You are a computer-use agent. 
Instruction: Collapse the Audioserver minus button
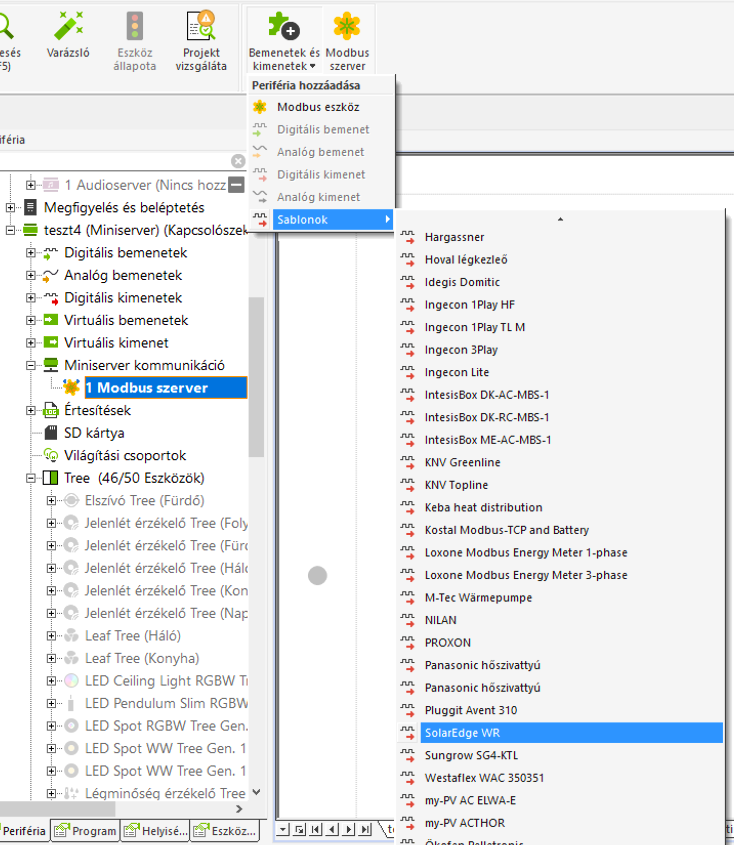236,185
